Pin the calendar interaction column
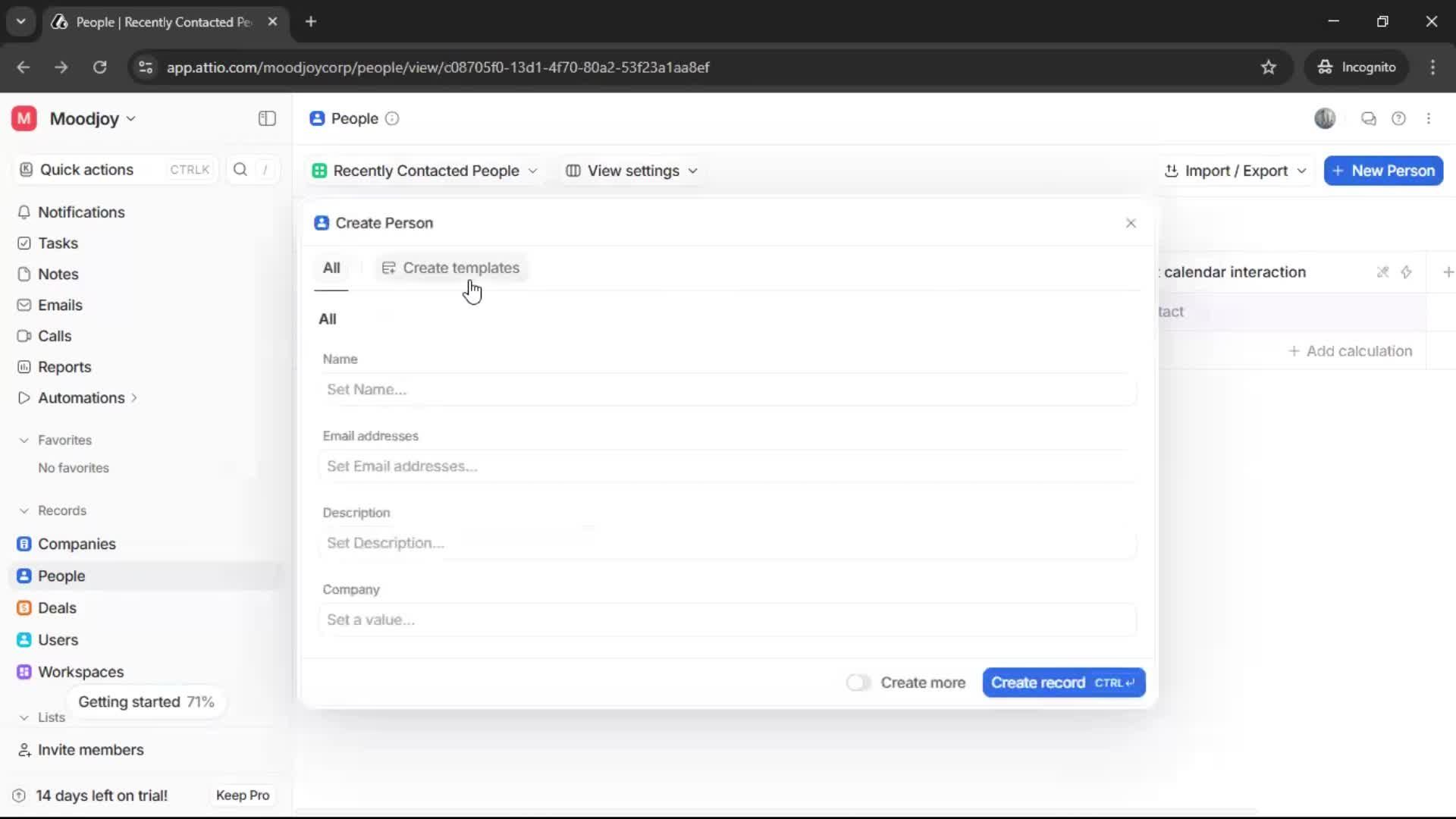1456x819 pixels. click(x=1382, y=271)
